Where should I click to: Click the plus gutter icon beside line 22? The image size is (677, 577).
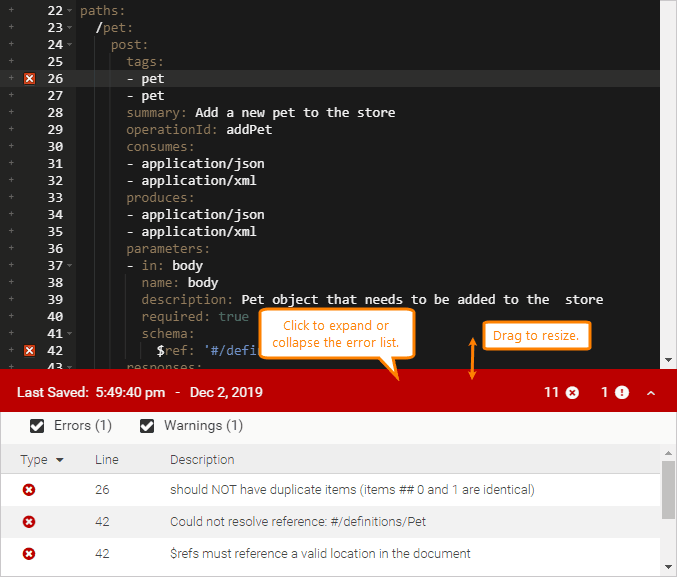[11, 10]
